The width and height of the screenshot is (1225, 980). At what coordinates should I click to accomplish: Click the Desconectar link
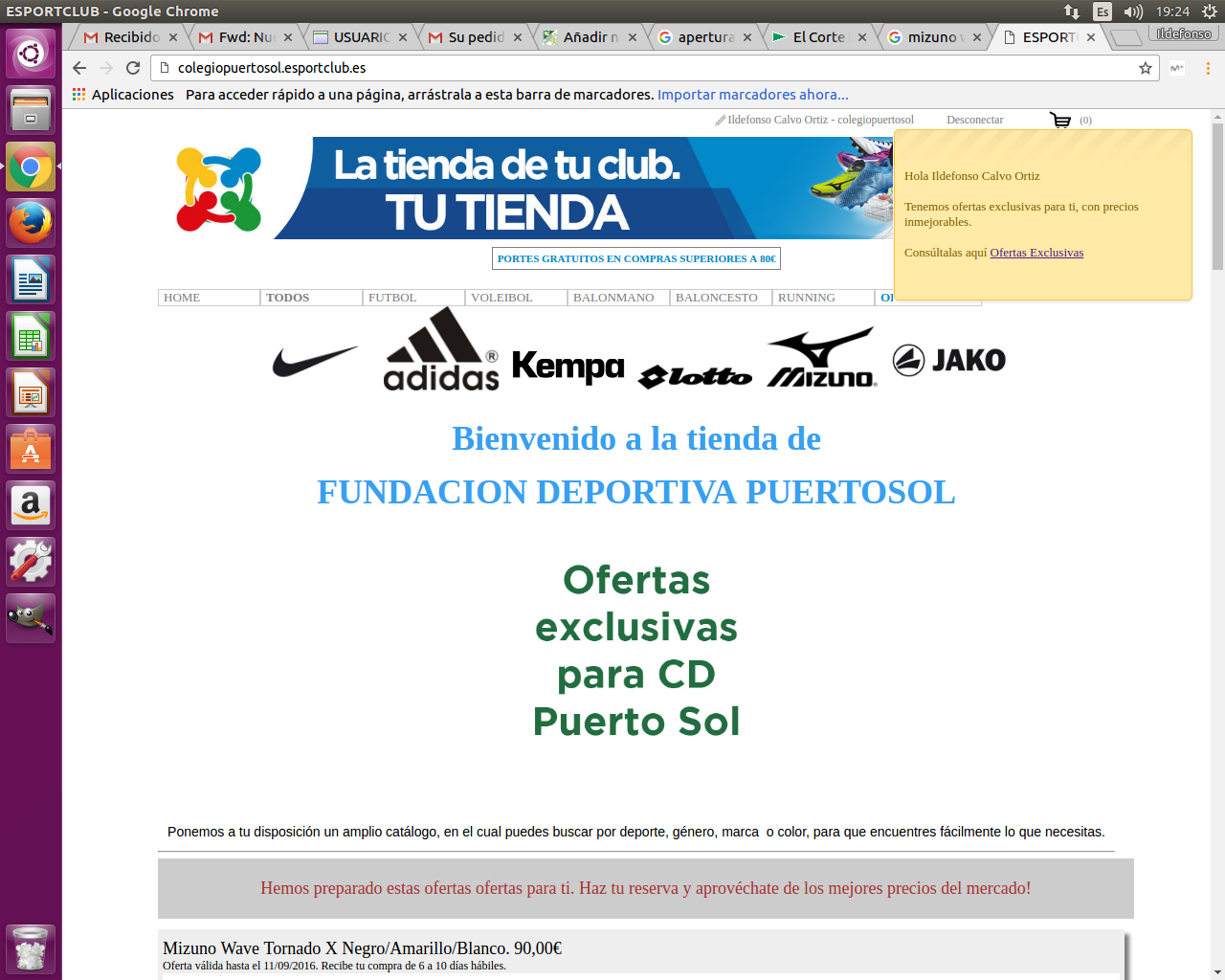[x=974, y=120]
